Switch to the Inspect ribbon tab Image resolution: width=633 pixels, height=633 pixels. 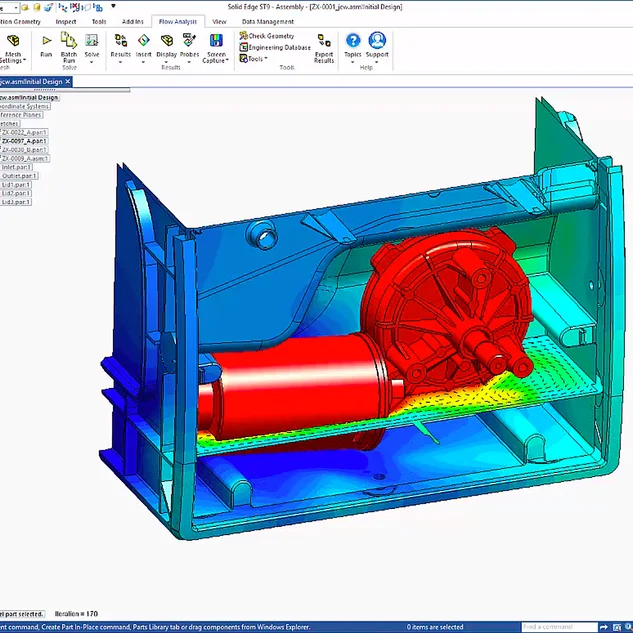(66, 22)
